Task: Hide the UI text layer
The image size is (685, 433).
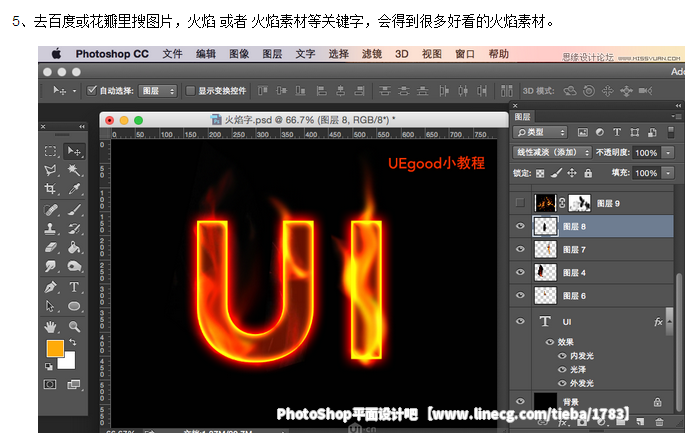Action: [x=520, y=321]
